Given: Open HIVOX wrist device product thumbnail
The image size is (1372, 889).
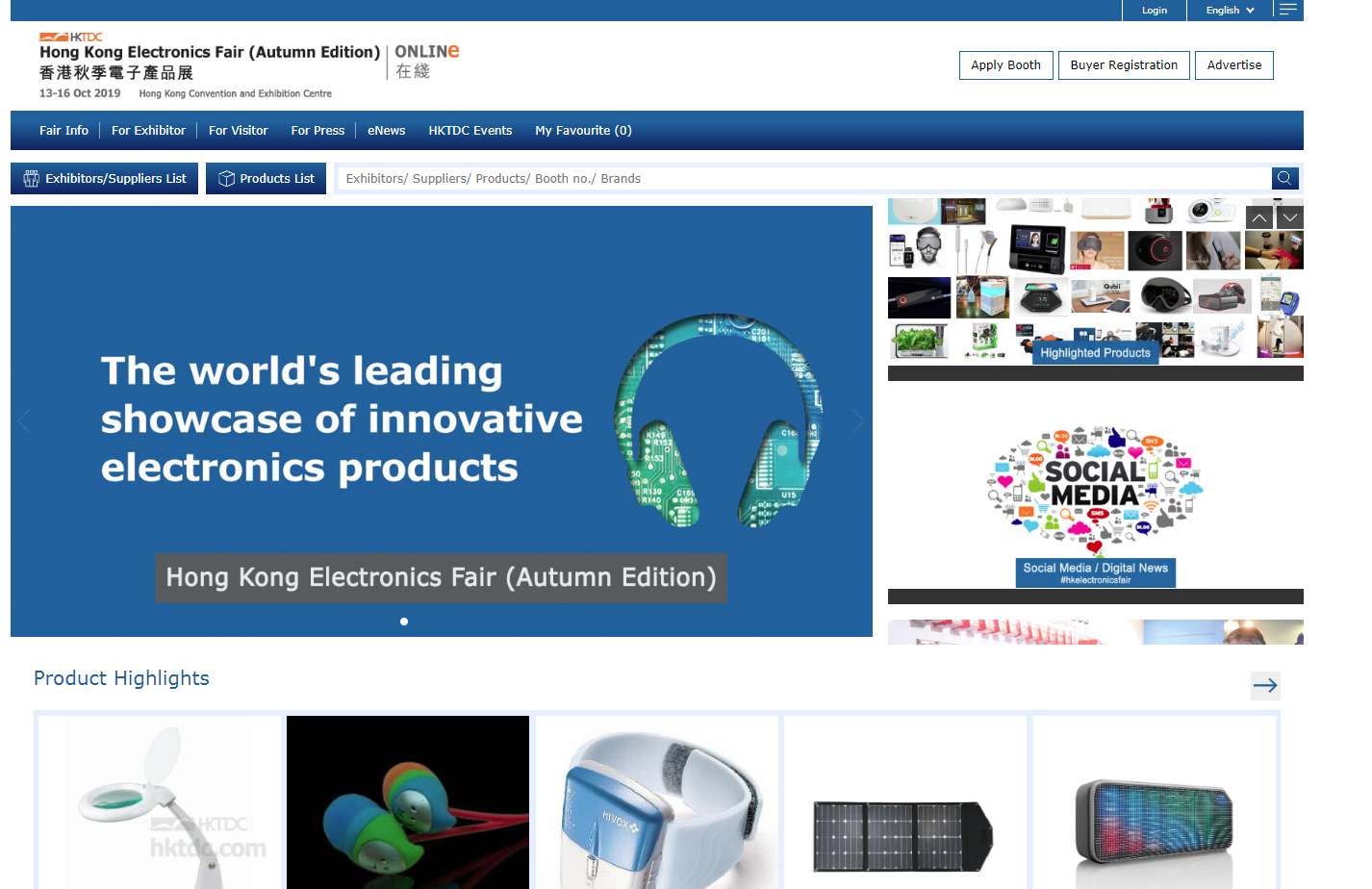Looking at the screenshot, I should coord(657,802).
